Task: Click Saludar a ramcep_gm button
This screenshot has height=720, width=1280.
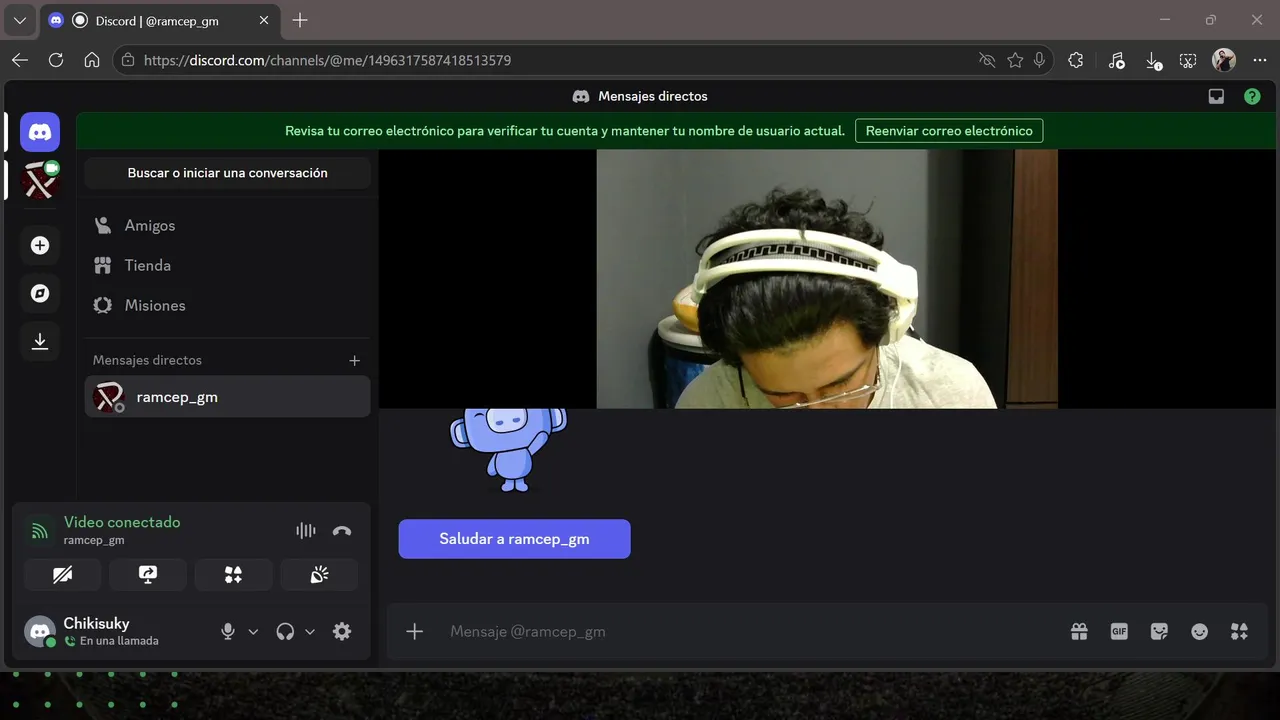Action: click(514, 539)
